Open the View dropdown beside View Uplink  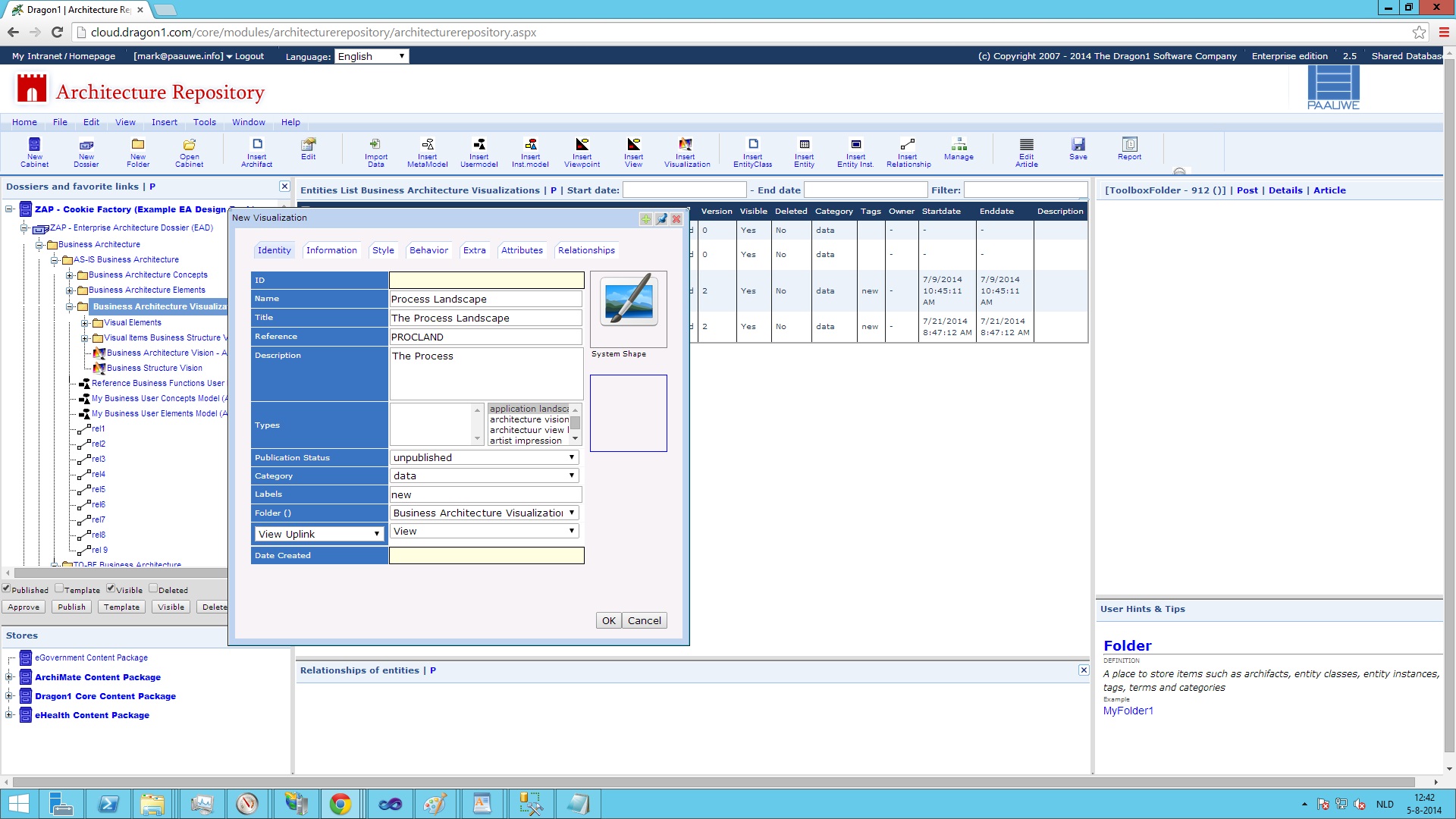pyautogui.click(x=485, y=531)
